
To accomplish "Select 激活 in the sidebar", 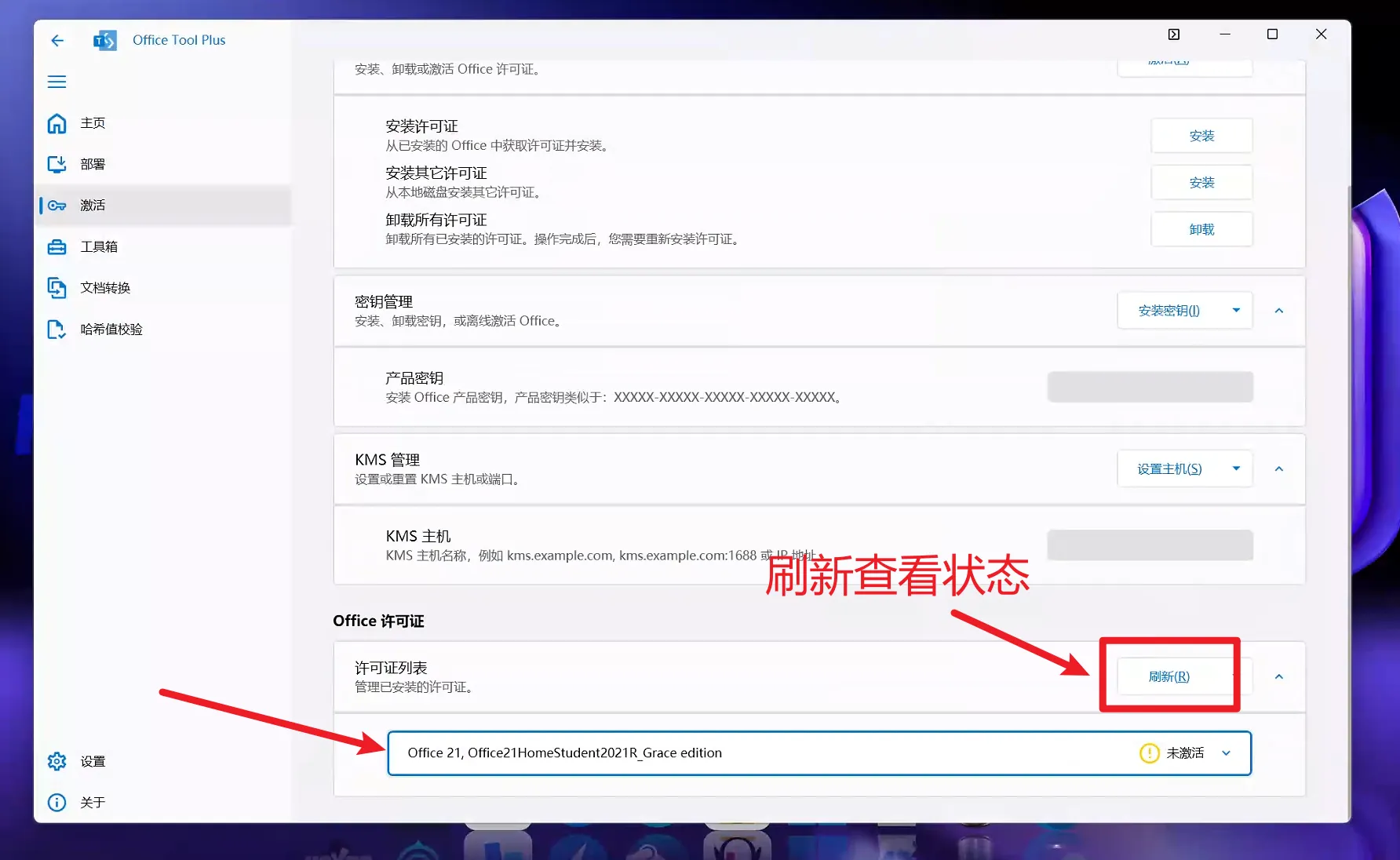I will (162, 206).
